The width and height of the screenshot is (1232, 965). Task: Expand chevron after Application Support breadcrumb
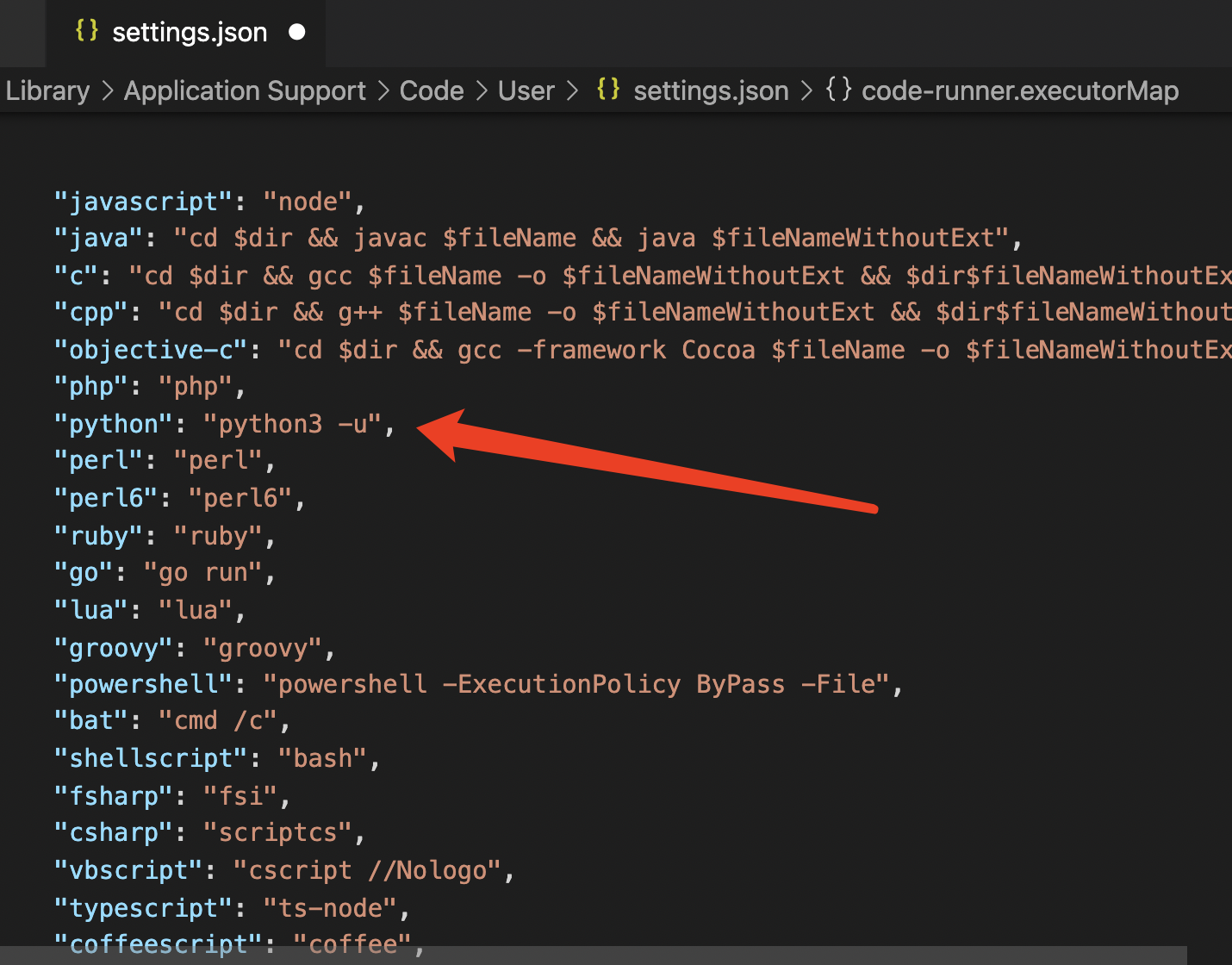click(383, 90)
